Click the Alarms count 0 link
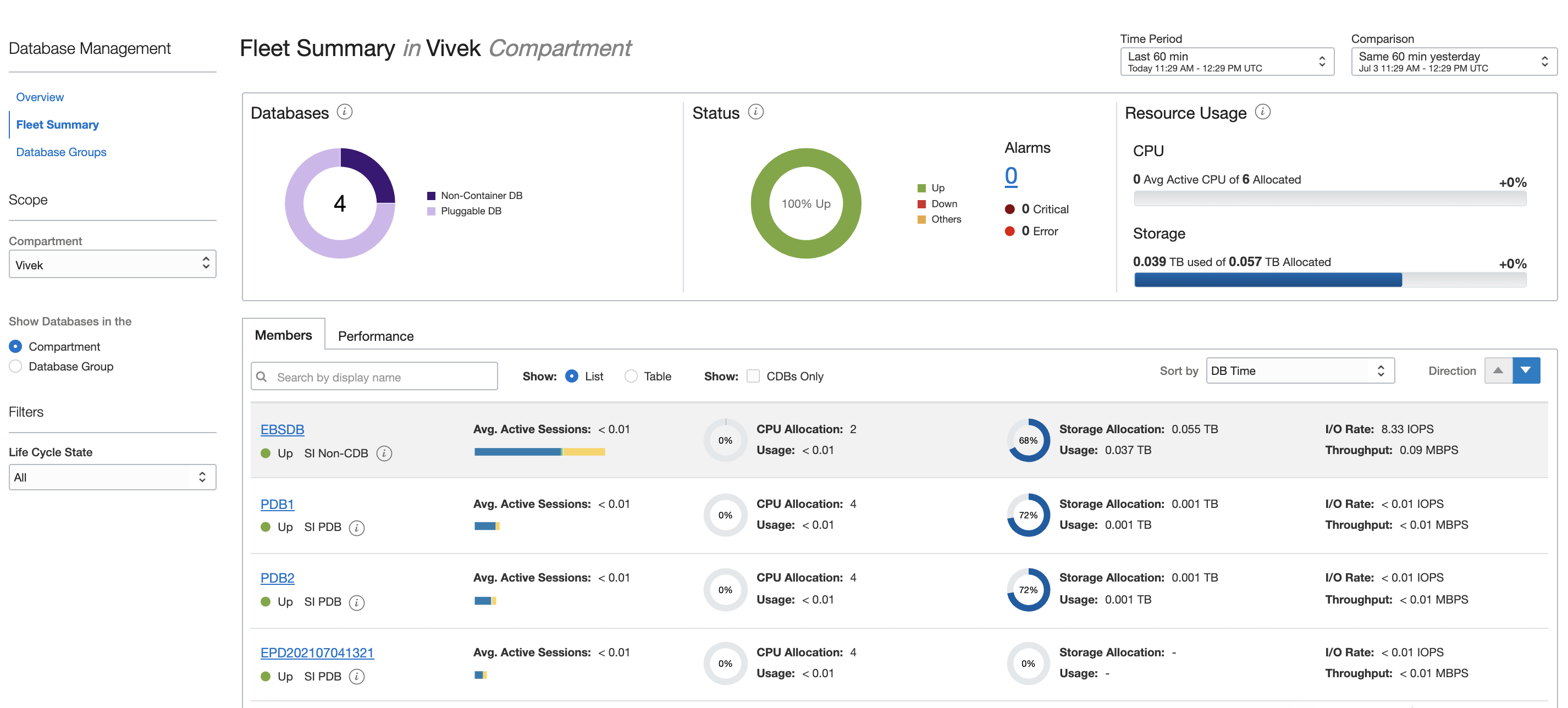 [x=1011, y=176]
